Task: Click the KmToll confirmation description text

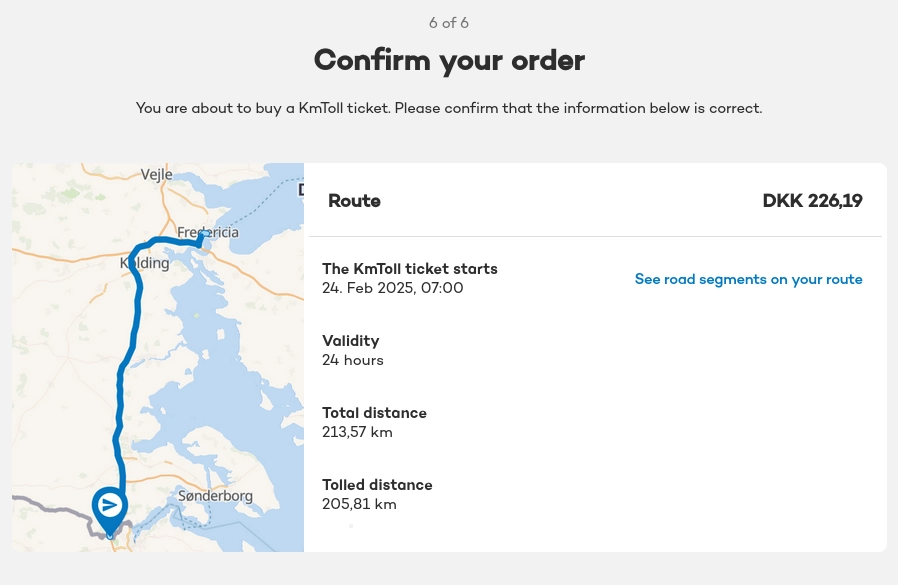Action: [449, 108]
